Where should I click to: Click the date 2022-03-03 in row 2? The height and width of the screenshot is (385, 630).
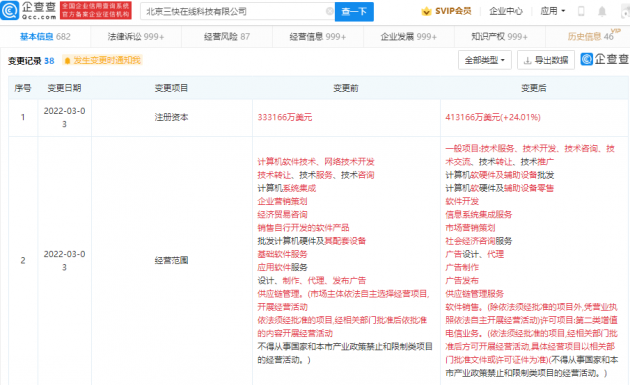[64, 260]
